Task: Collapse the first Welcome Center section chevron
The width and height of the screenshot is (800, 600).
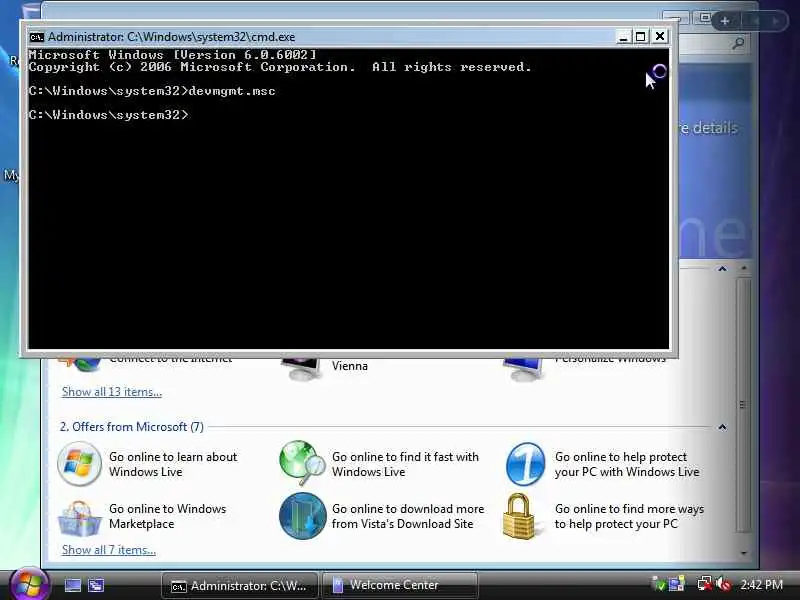Action: (722, 268)
